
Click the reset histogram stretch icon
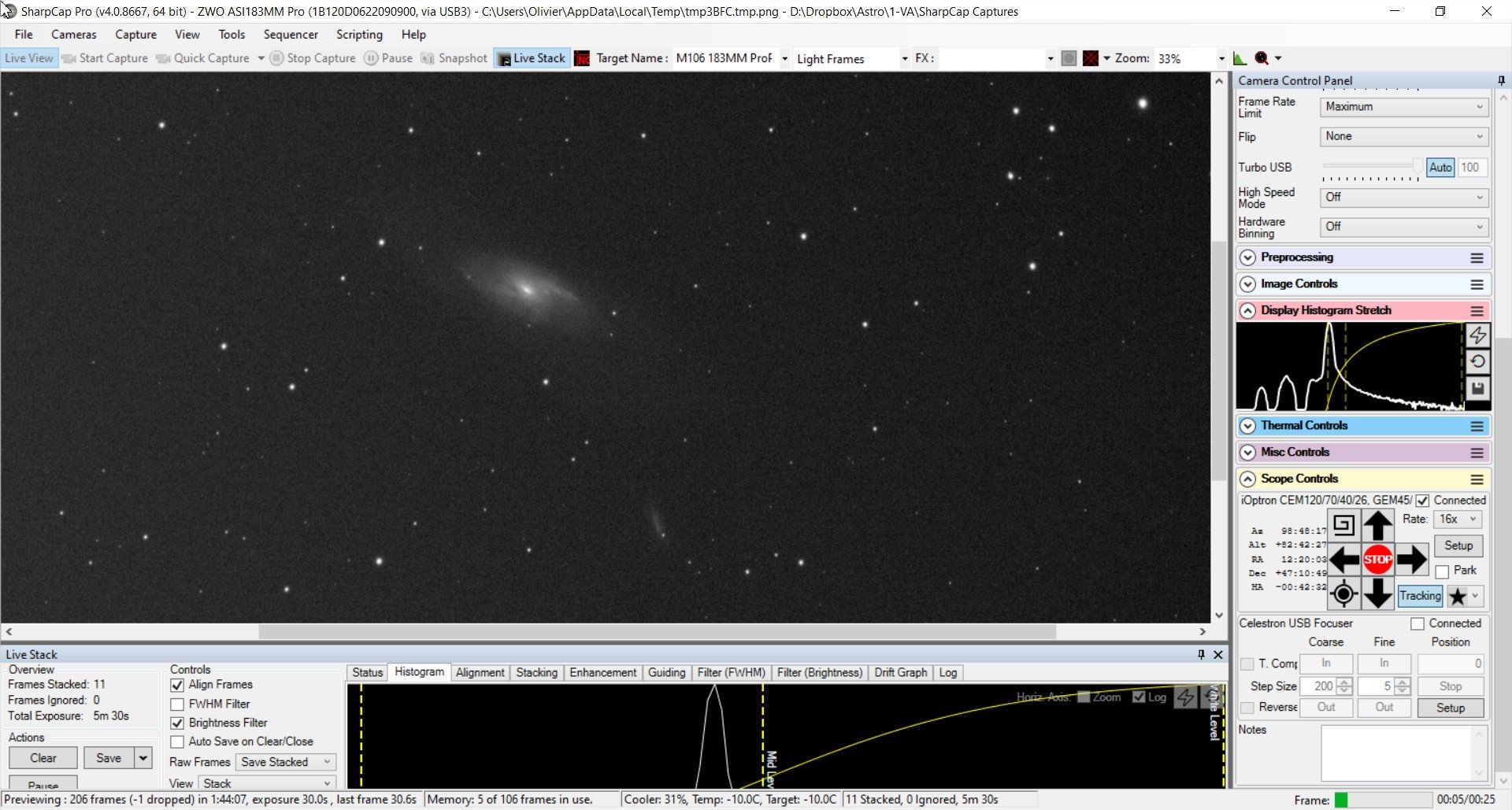pyautogui.click(x=1477, y=361)
